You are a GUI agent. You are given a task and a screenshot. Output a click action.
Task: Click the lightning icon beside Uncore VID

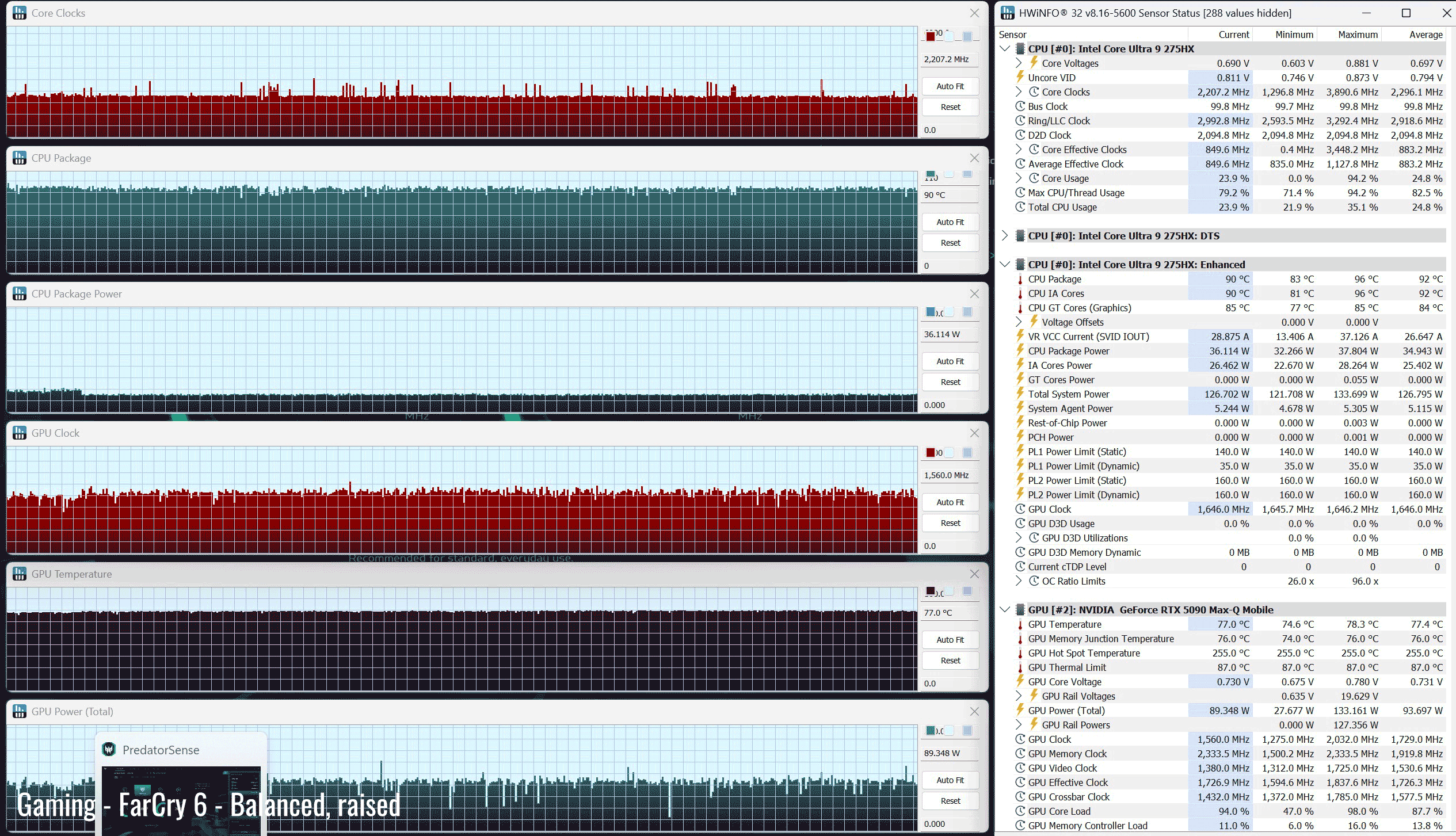(1020, 77)
